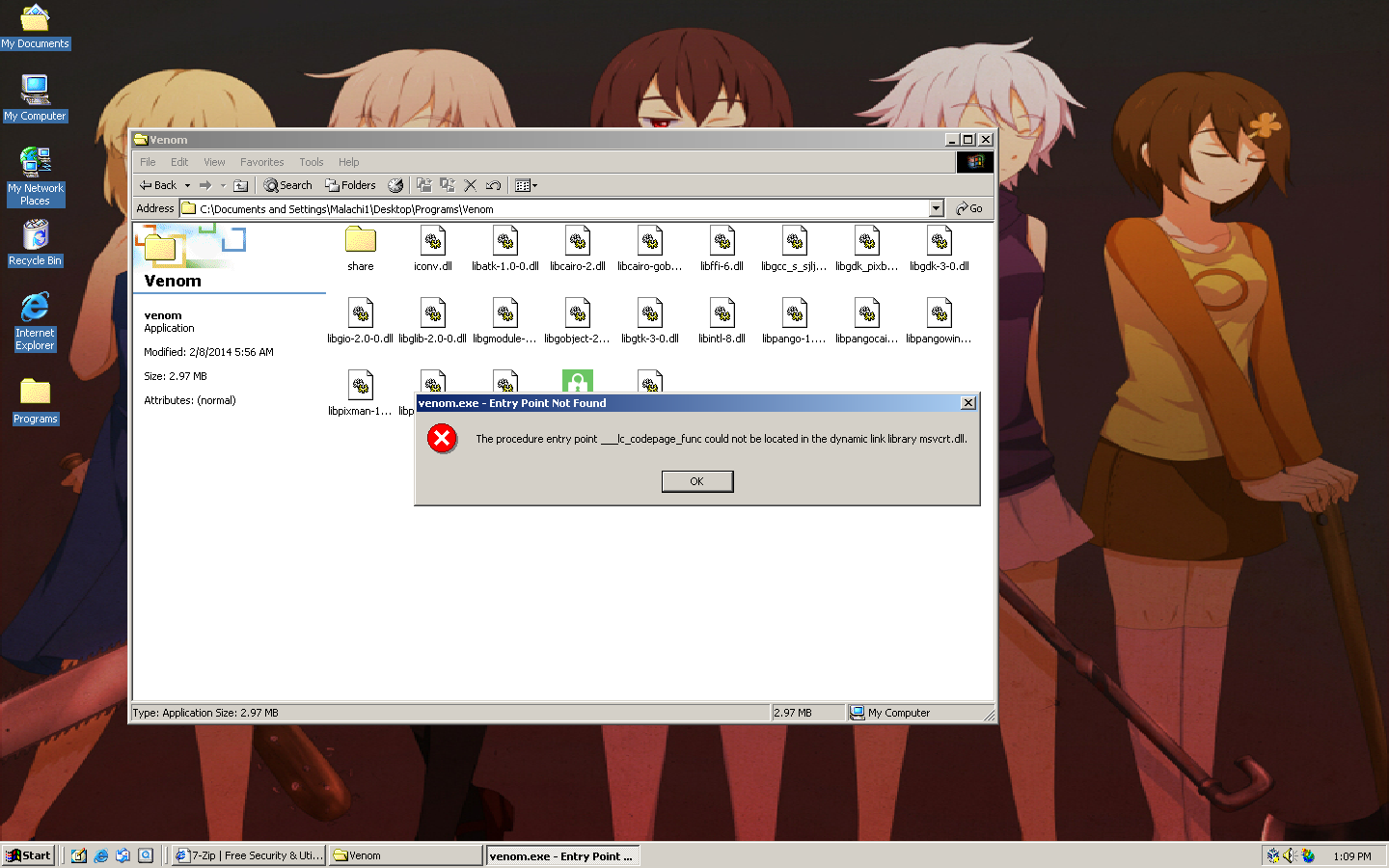Image resolution: width=1389 pixels, height=868 pixels.
Task: Select libpango-1 dll file
Action: click(x=795, y=321)
